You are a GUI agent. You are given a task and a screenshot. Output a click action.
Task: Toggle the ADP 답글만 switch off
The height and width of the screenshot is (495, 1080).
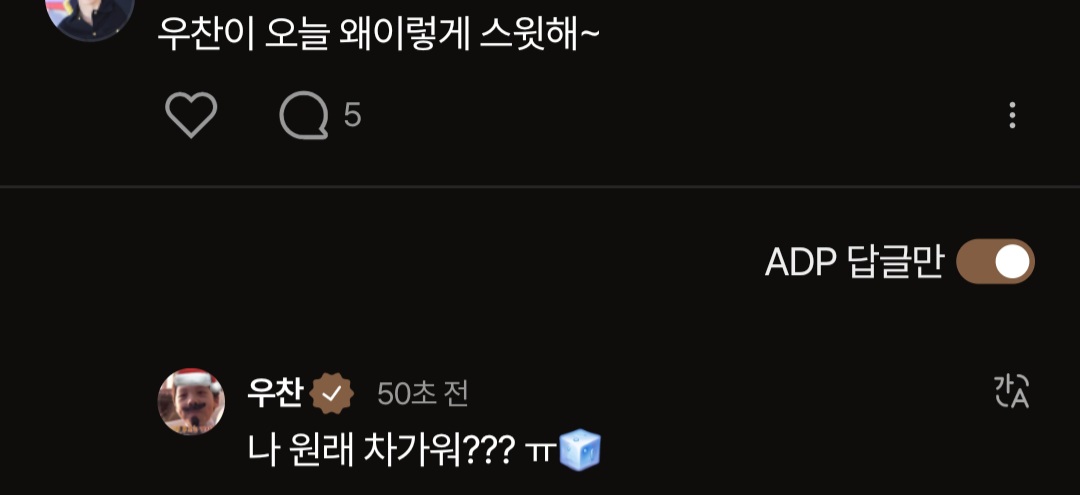point(995,262)
